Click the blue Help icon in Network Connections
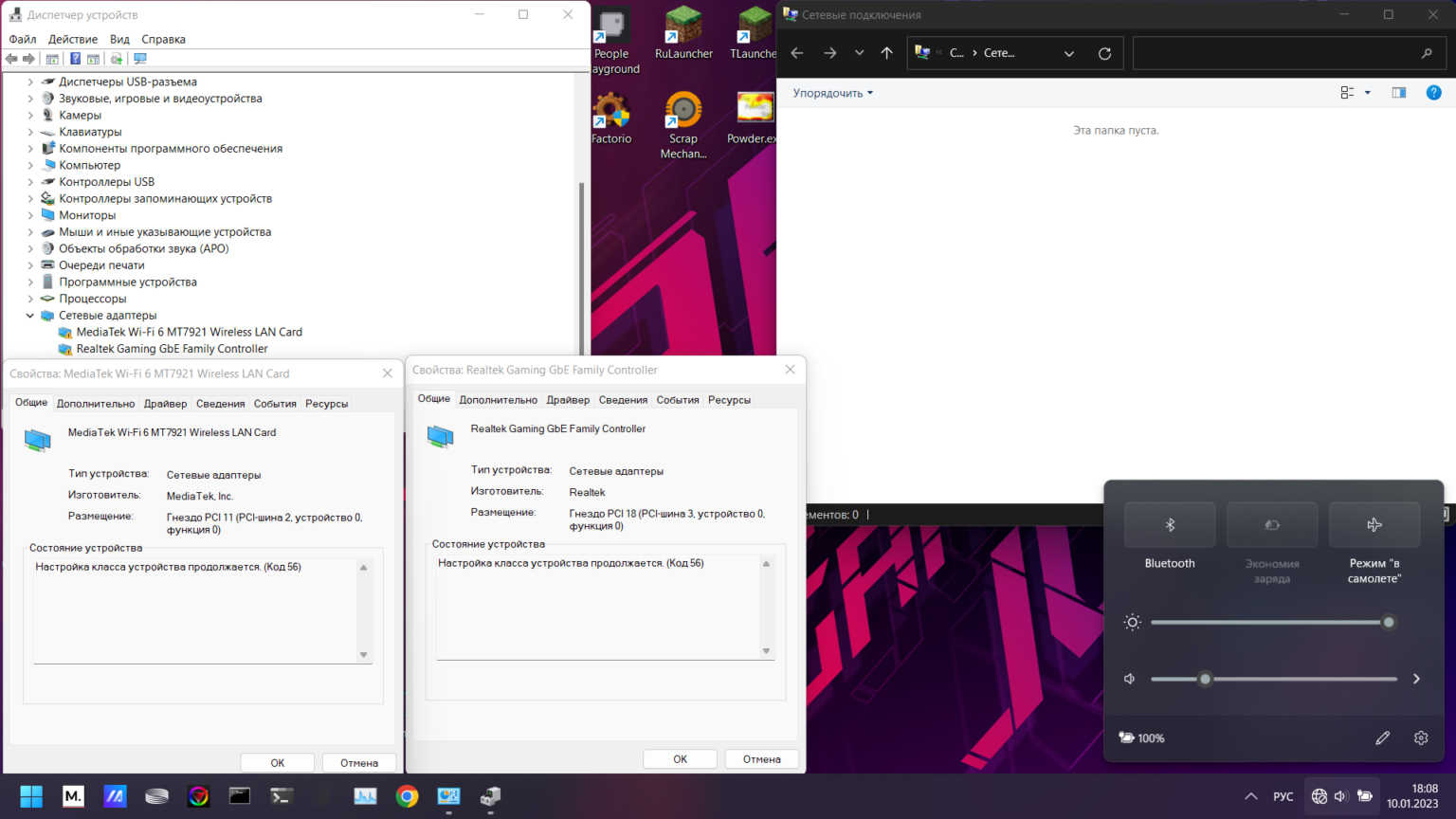The image size is (1456, 819). 1433,92
